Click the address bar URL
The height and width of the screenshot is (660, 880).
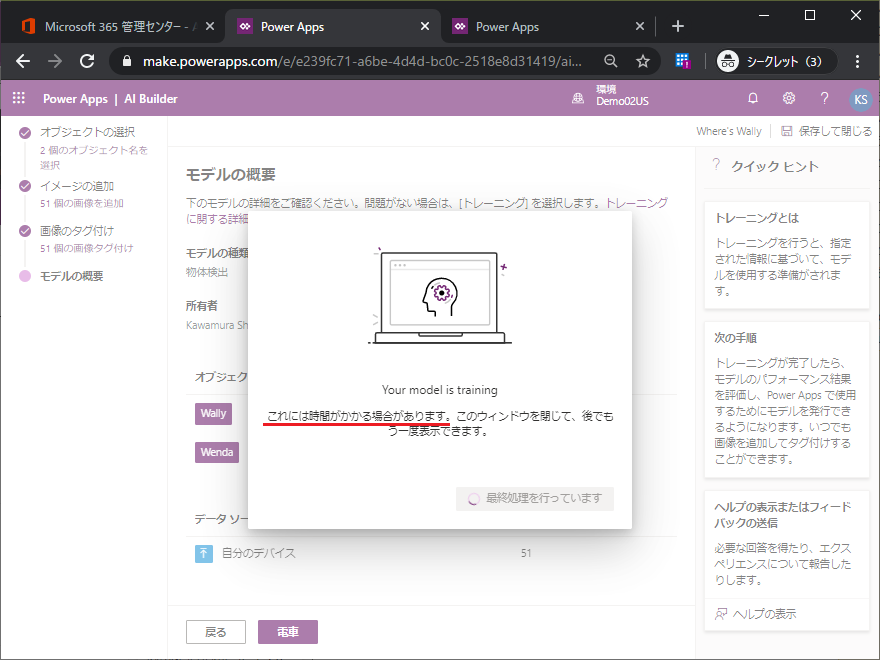coord(362,61)
